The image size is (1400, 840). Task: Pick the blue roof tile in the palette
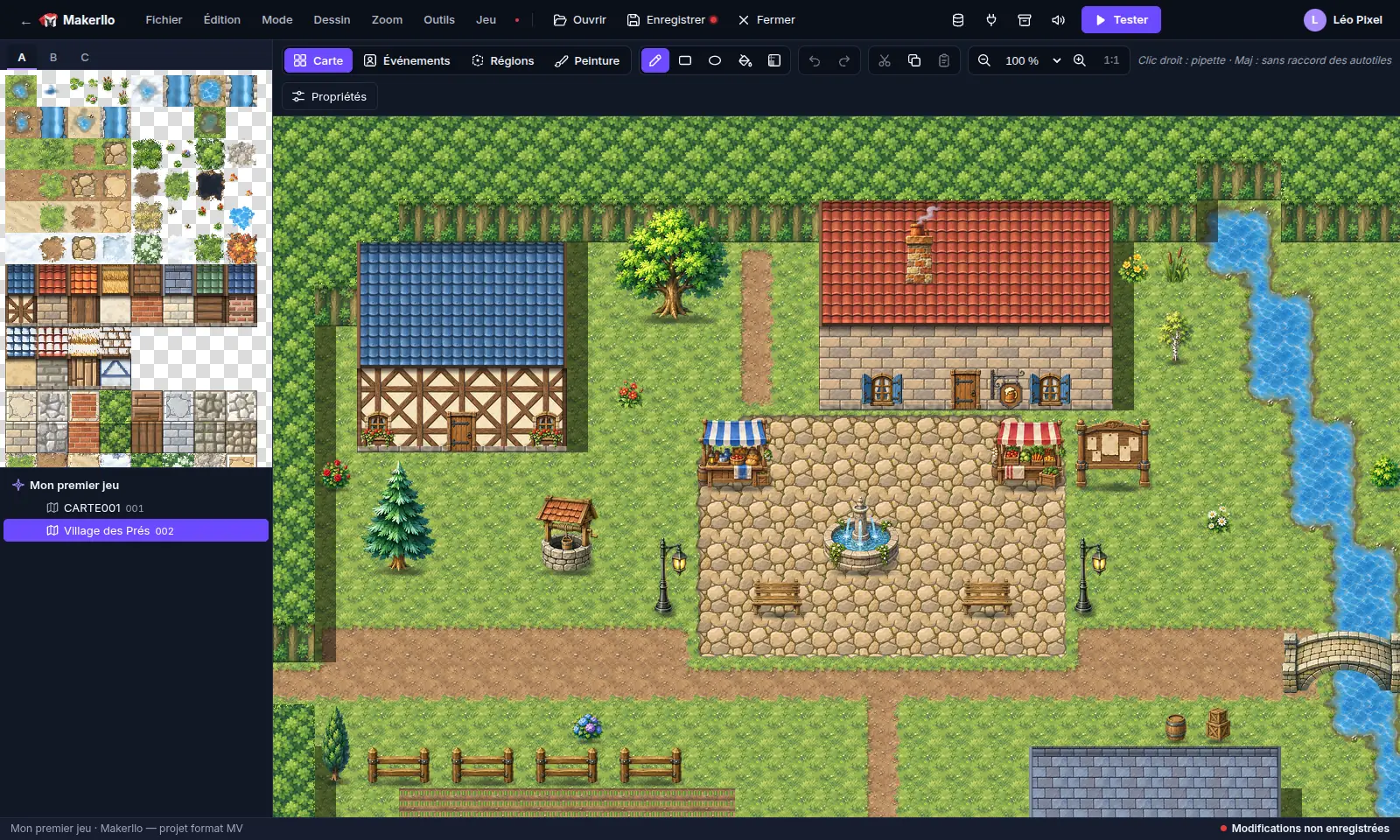tap(21, 280)
